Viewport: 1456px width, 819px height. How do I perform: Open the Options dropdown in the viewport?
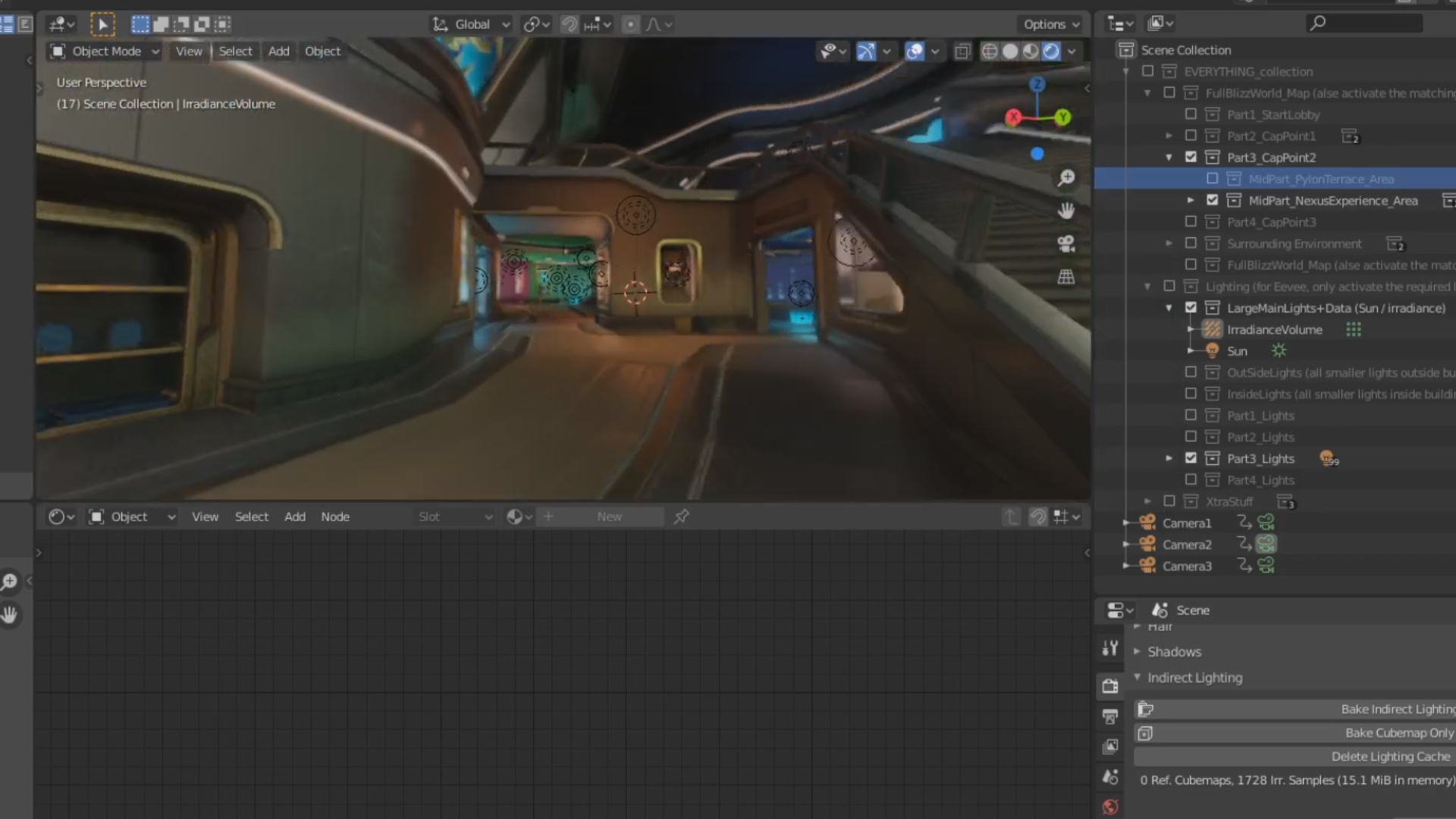coord(1051,24)
